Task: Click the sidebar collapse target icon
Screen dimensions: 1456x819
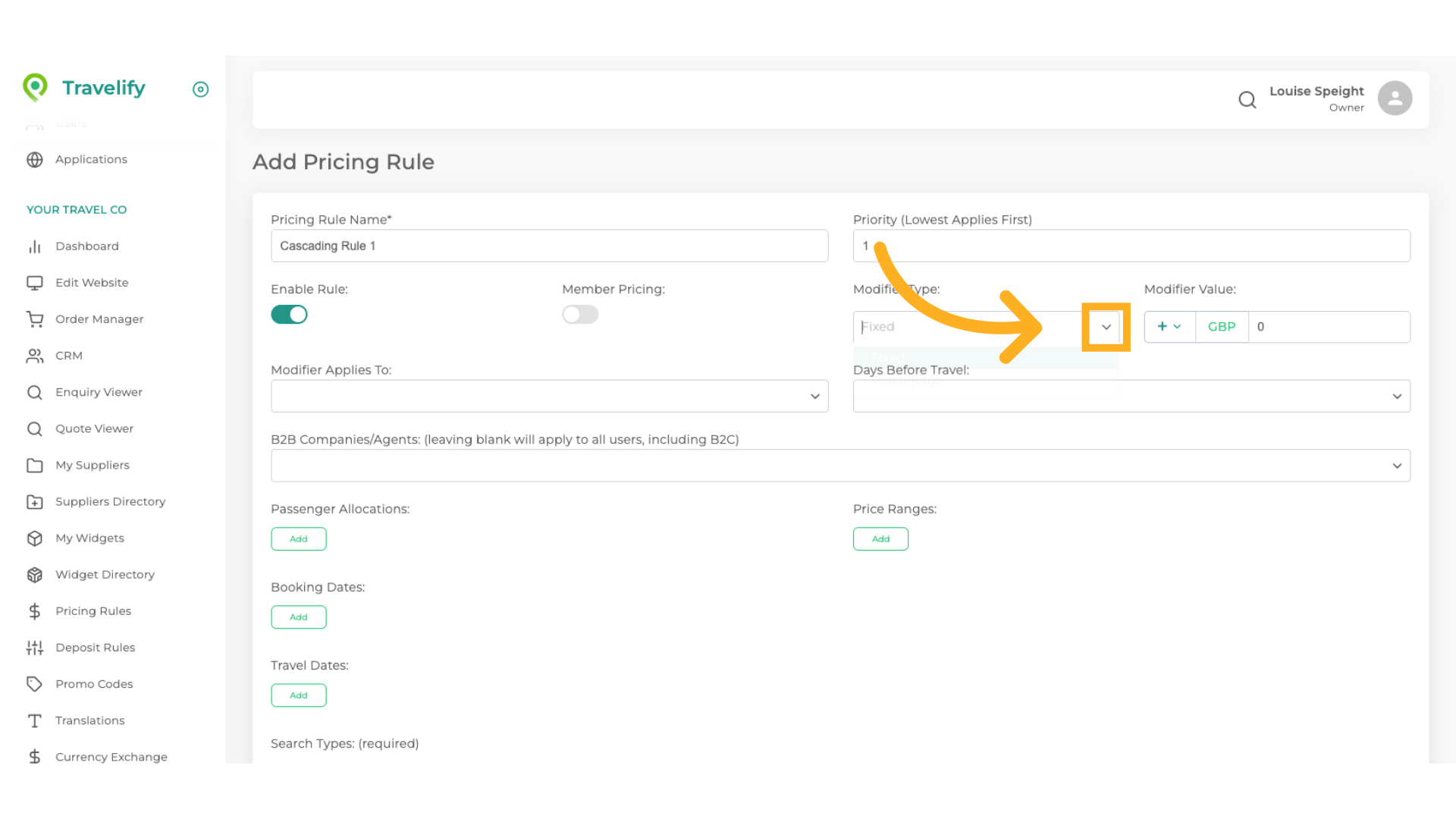Action: pyautogui.click(x=200, y=89)
